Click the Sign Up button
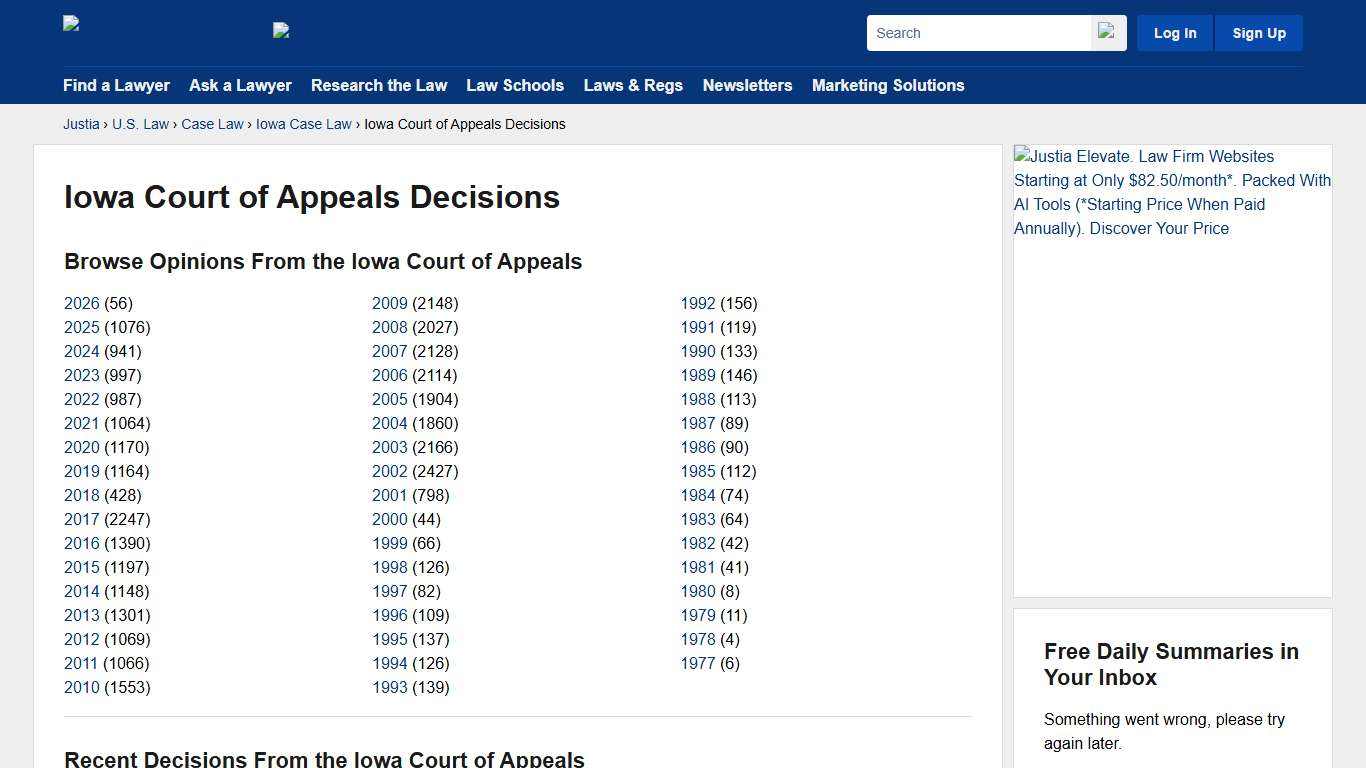Image resolution: width=1366 pixels, height=768 pixels. (1258, 32)
